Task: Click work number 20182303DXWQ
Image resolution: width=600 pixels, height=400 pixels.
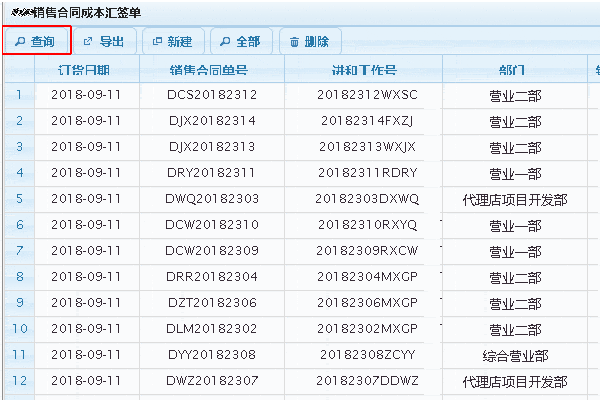Action: click(x=367, y=199)
